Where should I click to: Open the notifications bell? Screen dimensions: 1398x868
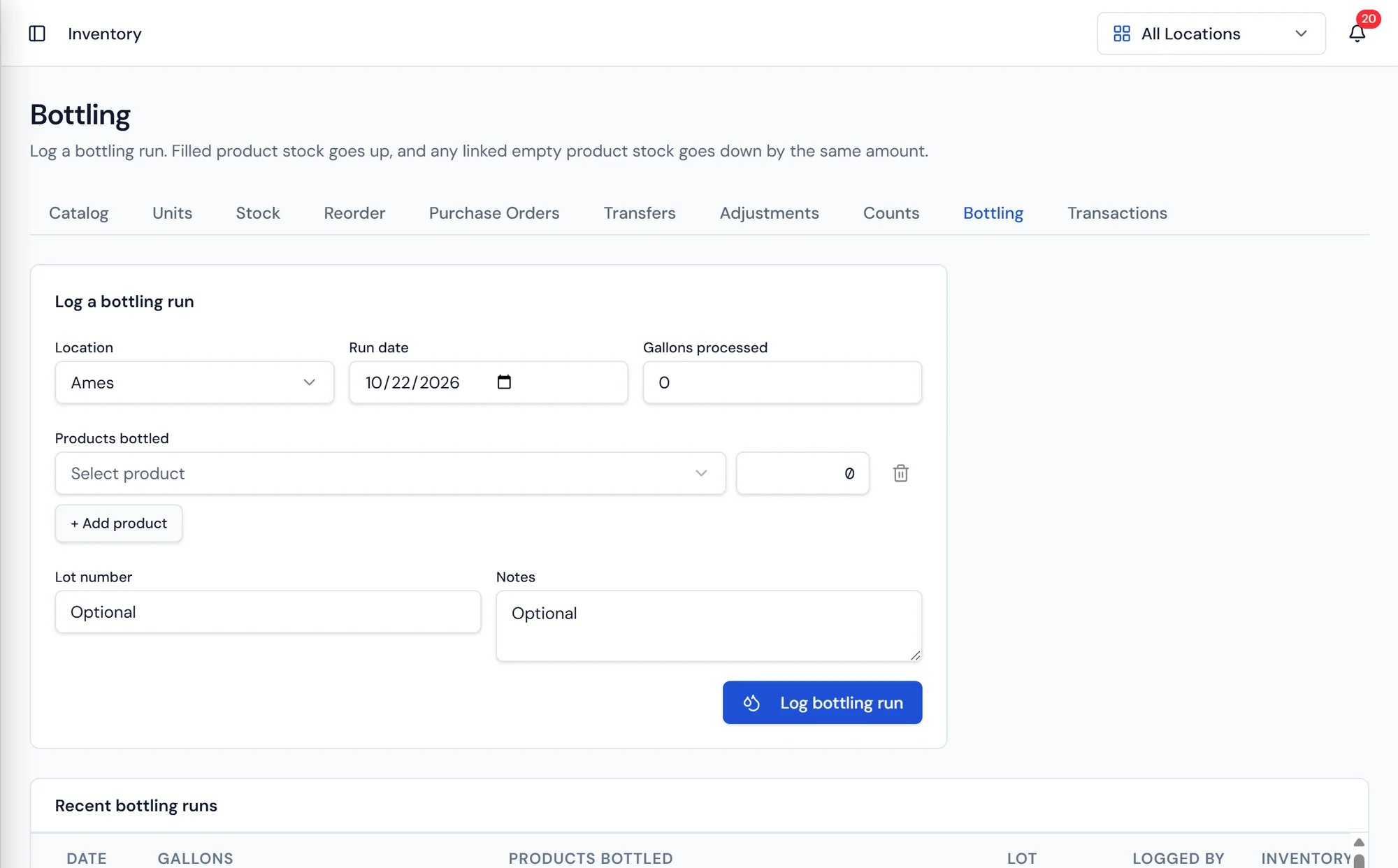tap(1357, 34)
